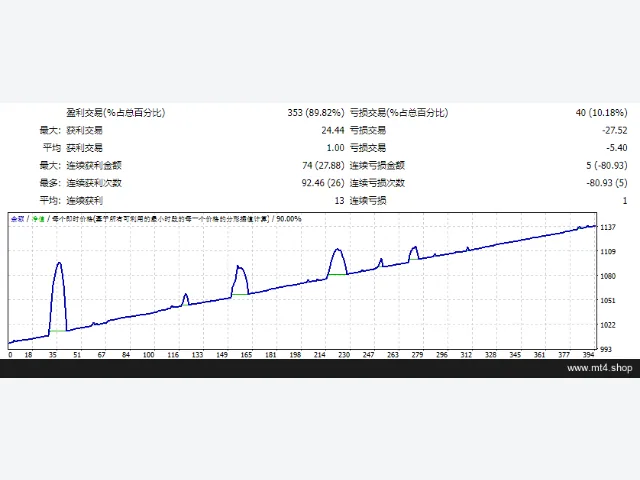Click the x-axis label "214"
Viewport: 640px width, 480px height.
point(320,355)
